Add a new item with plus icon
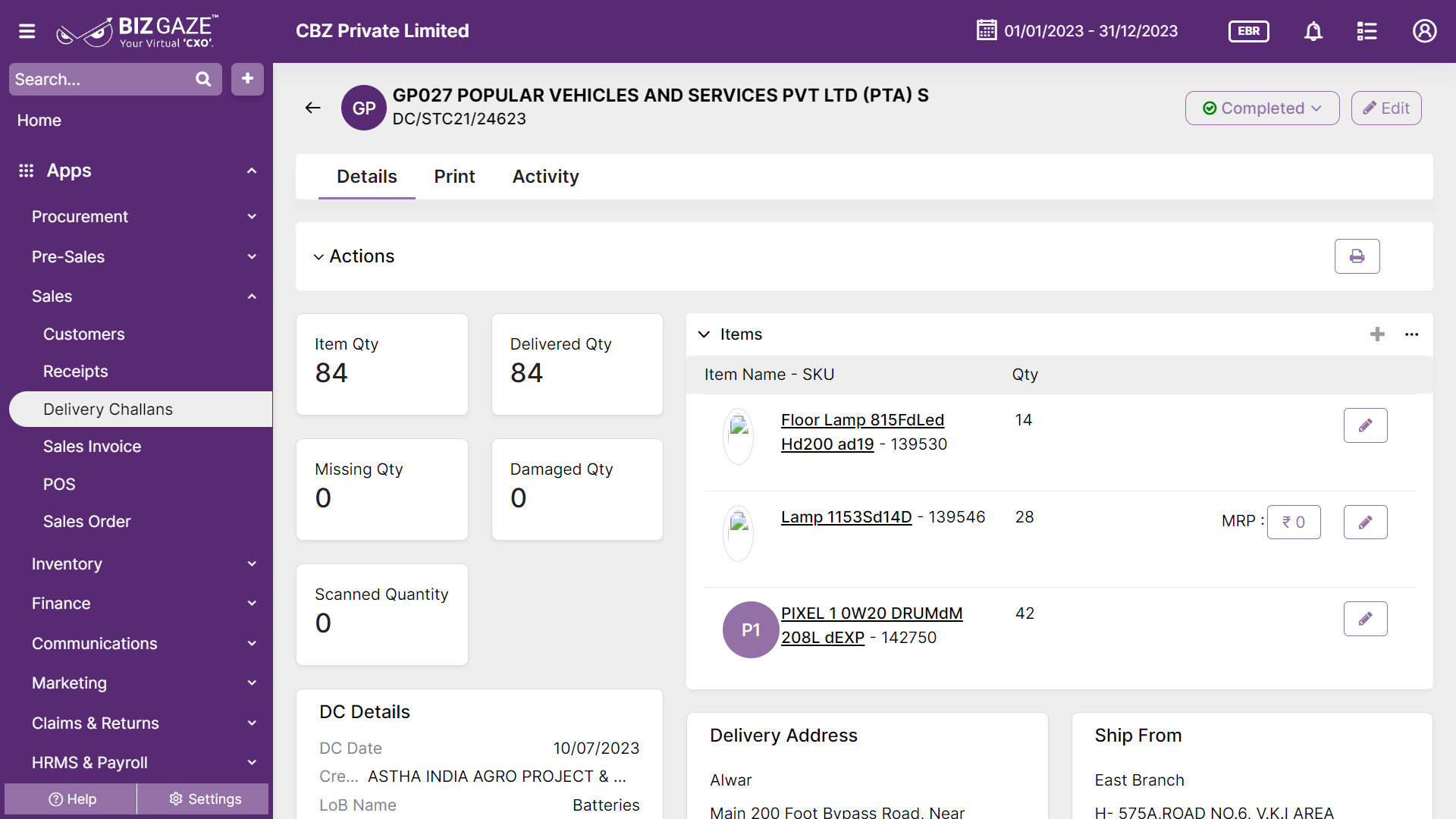Image resolution: width=1456 pixels, height=819 pixels. click(x=1377, y=334)
